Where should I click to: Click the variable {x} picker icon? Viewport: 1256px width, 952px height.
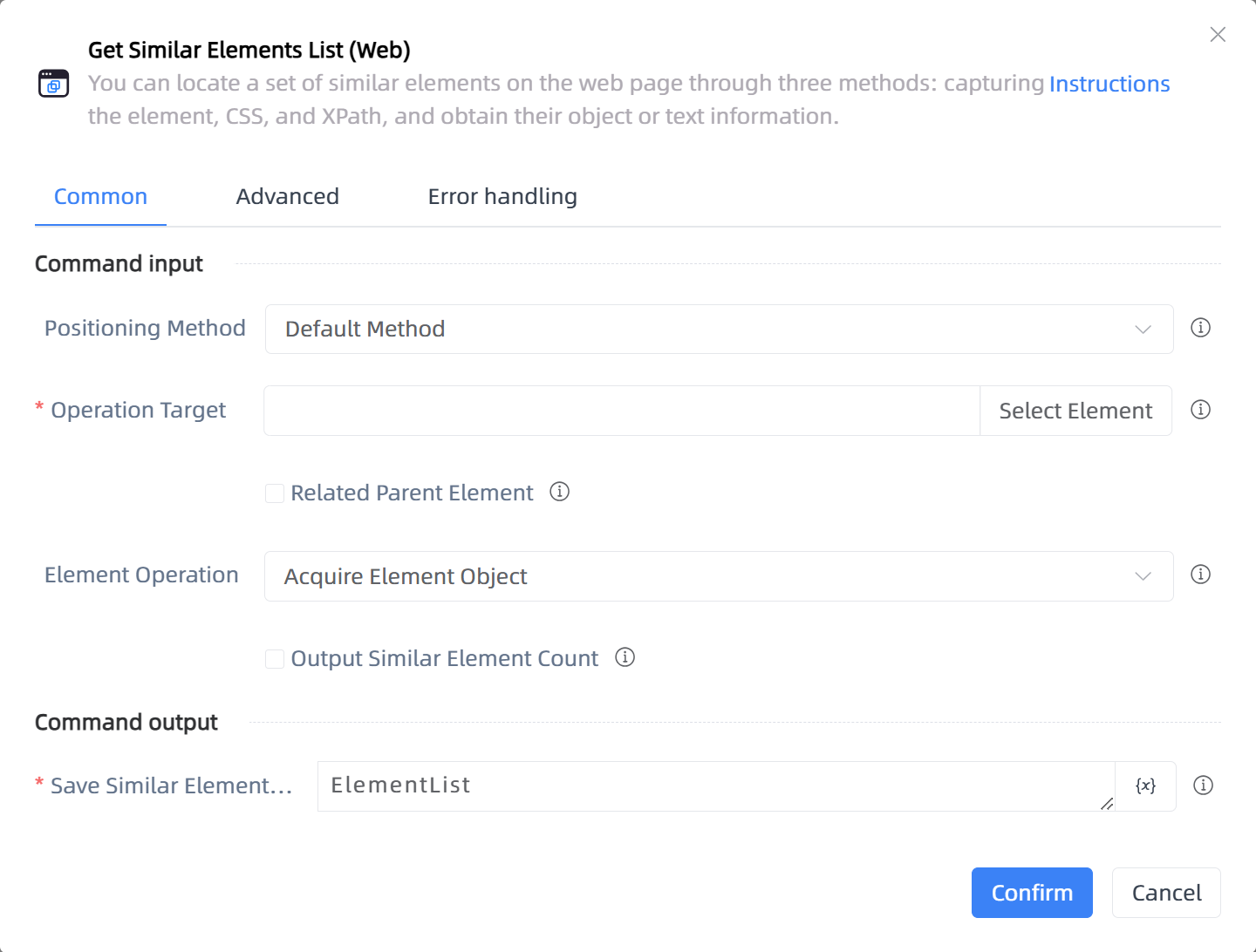tap(1145, 786)
